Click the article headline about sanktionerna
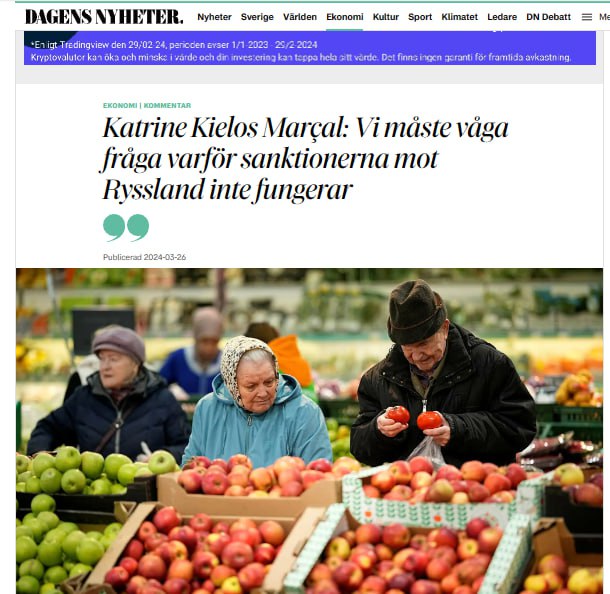This screenshot has height=594, width=610. pyautogui.click(x=305, y=159)
